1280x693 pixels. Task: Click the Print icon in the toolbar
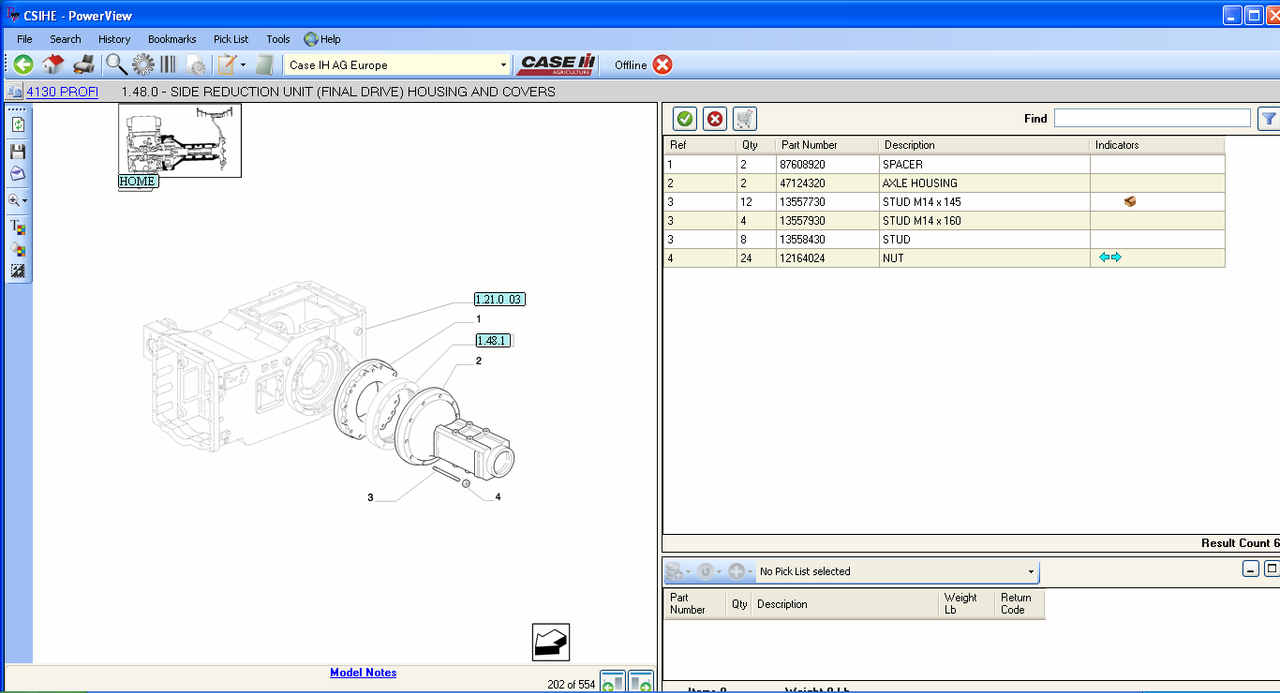coord(84,65)
